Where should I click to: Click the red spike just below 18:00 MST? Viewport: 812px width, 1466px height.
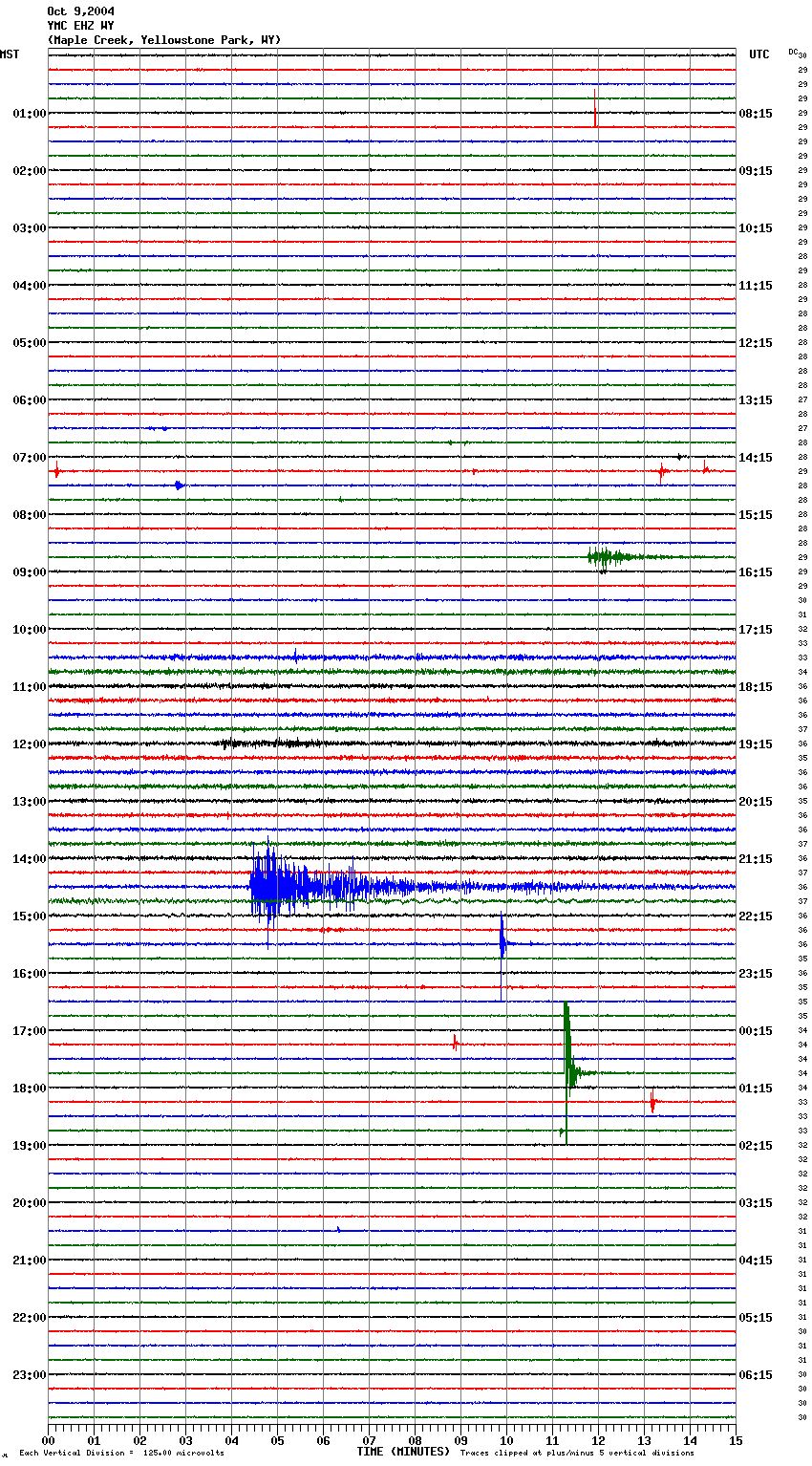(652, 1102)
